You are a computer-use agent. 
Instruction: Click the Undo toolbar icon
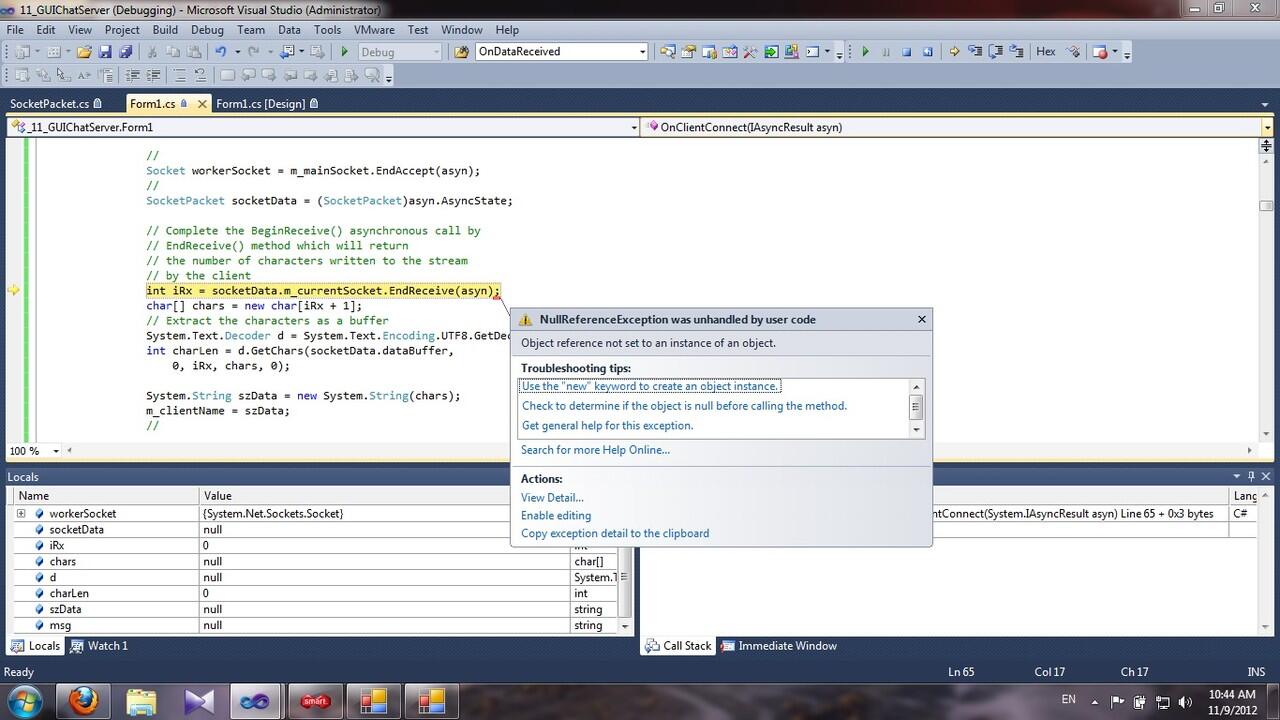pyautogui.click(x=220, y=52)
